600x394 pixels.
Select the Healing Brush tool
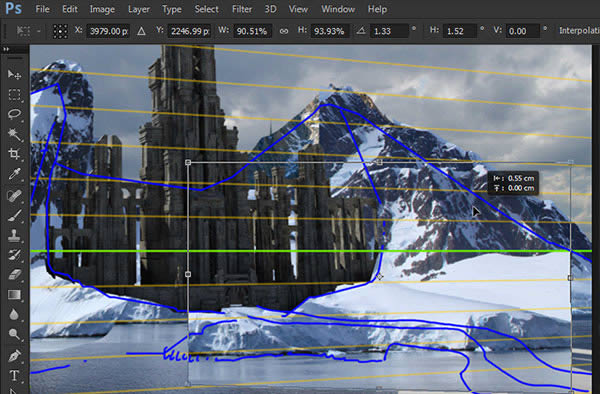point(14,195)
